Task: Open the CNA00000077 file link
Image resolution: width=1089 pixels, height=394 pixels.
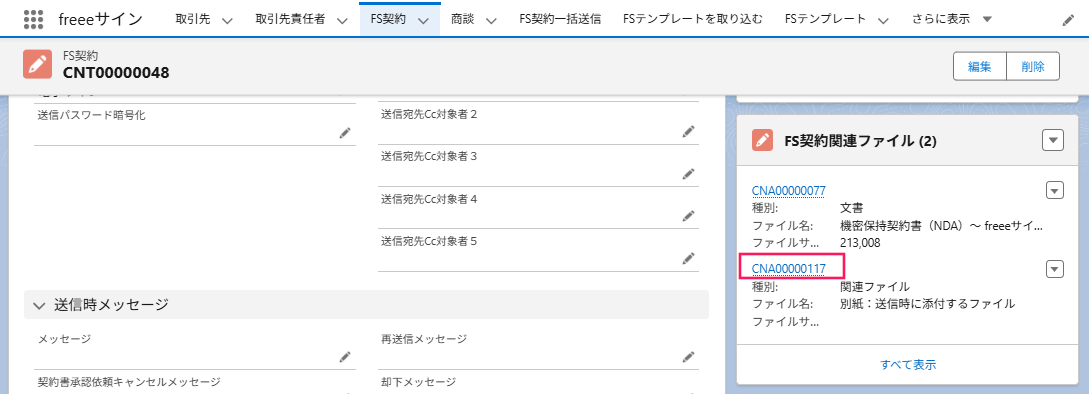Action: (x=788, y=190)
